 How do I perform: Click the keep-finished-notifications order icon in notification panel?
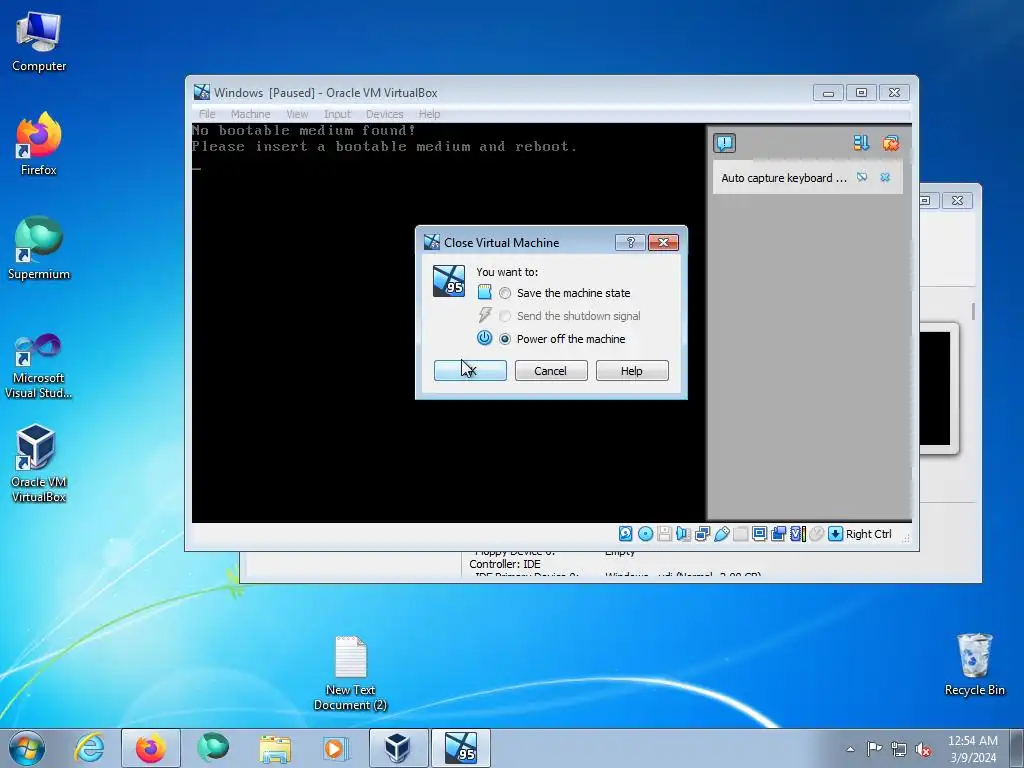[x=861, y=143]
